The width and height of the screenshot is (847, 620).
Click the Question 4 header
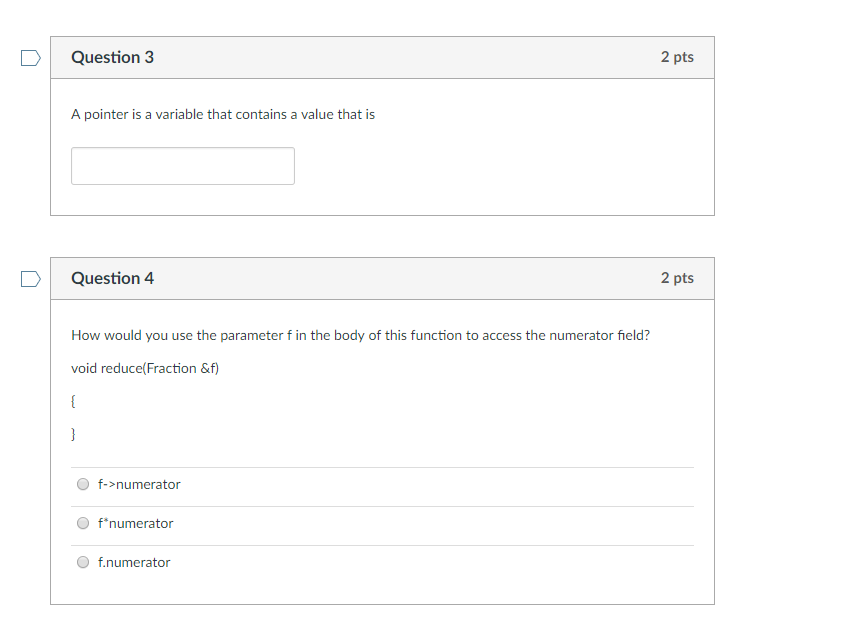coord(113,278)
